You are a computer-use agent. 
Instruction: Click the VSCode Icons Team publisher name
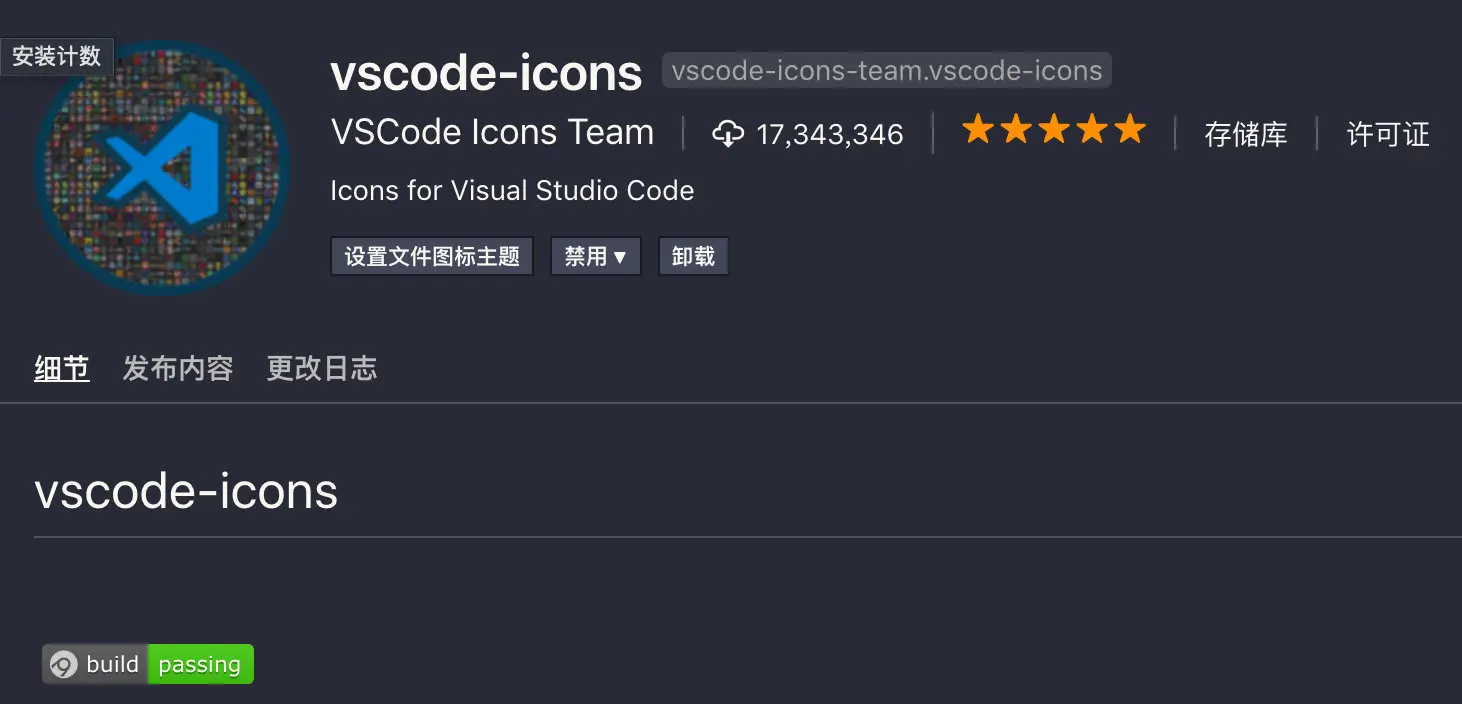[x=492, y=132]
